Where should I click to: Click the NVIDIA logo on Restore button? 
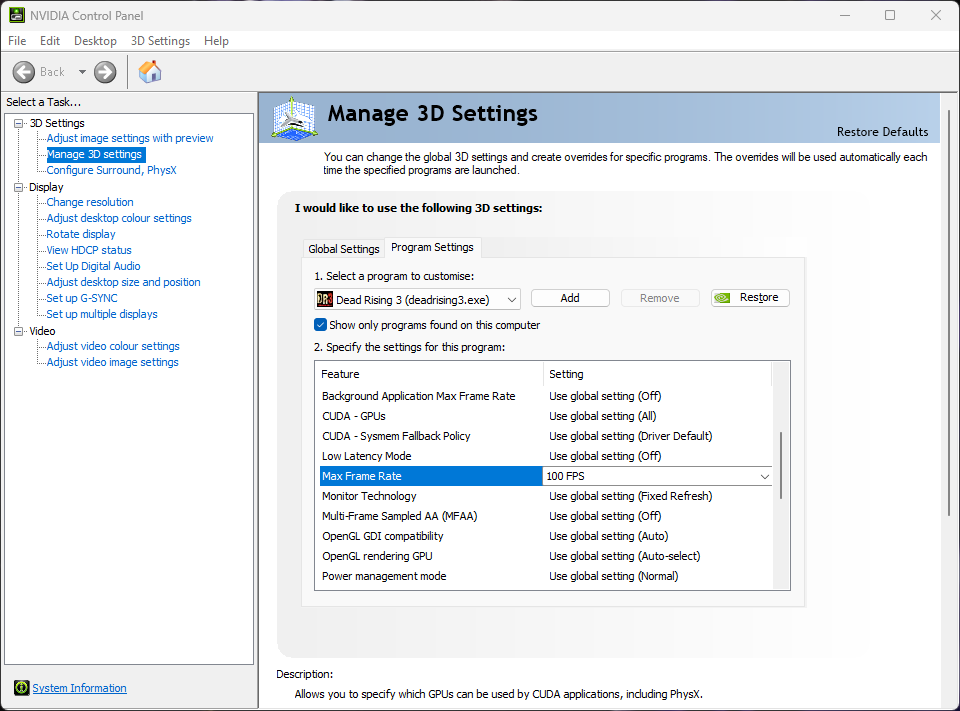pyautogui.click(x=724, y=298)
